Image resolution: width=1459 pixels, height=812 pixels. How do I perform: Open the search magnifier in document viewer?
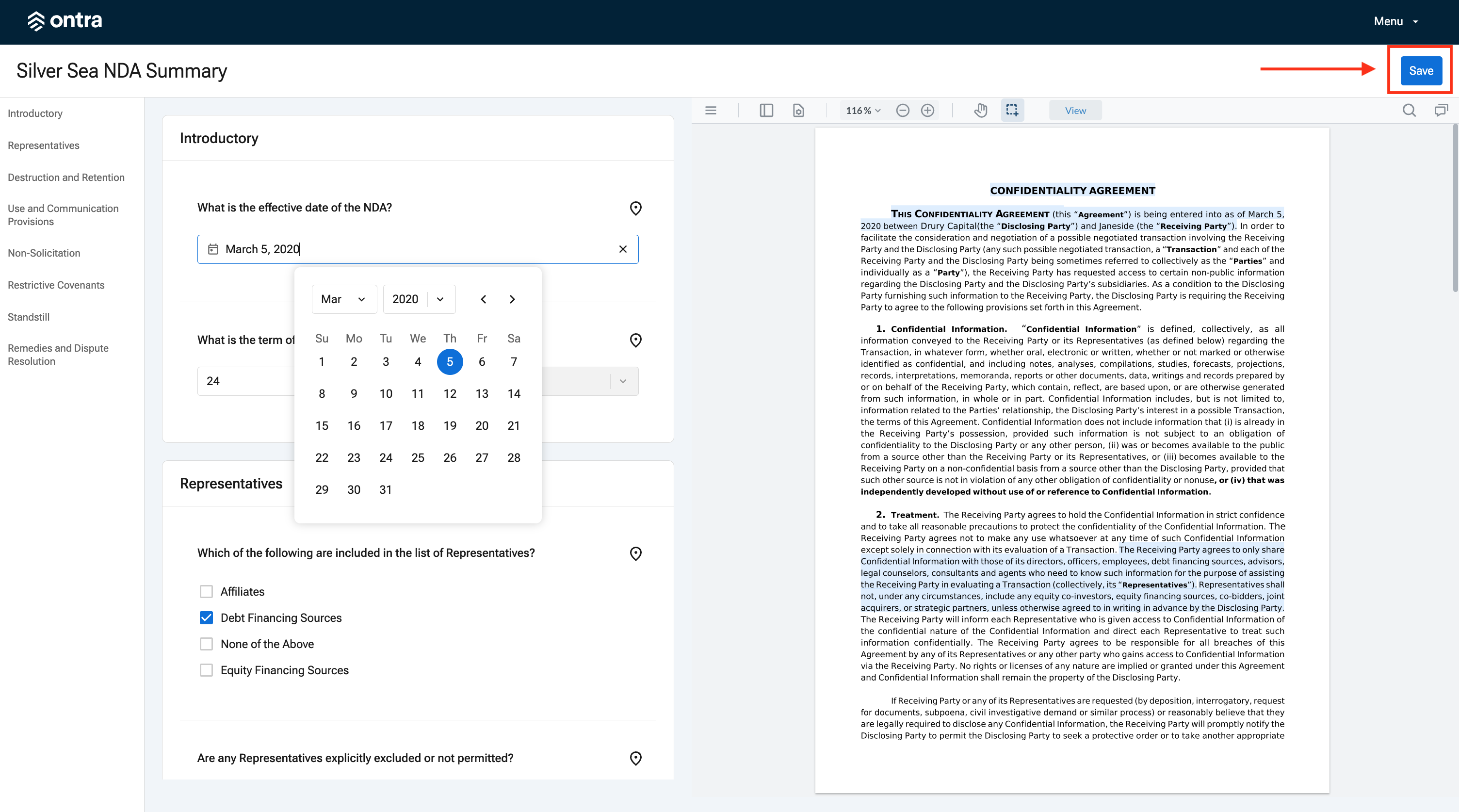[x=1409, y=111]
